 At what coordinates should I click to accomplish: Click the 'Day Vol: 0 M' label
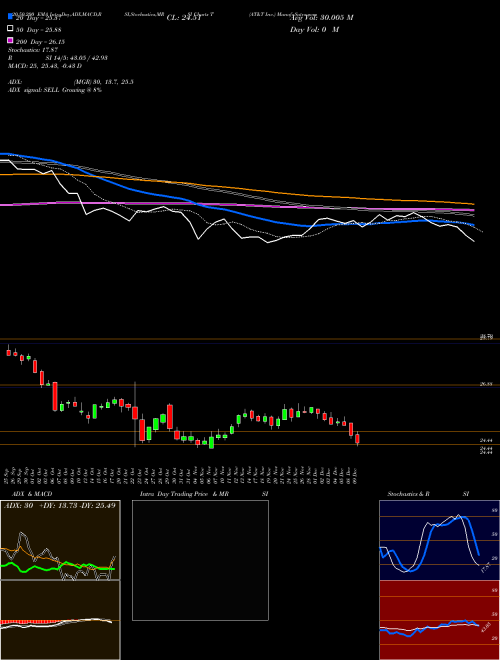(314, 29)
